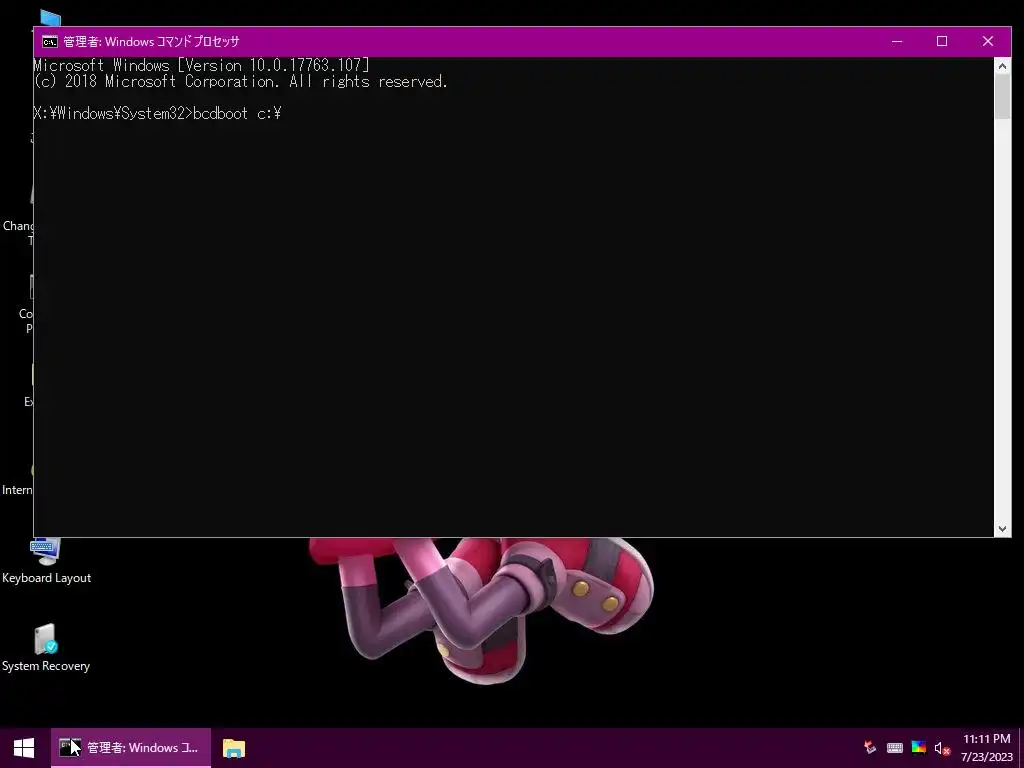Maximize the command prompt window
The width and height of the screenshot is (1024, 768).
942,41
